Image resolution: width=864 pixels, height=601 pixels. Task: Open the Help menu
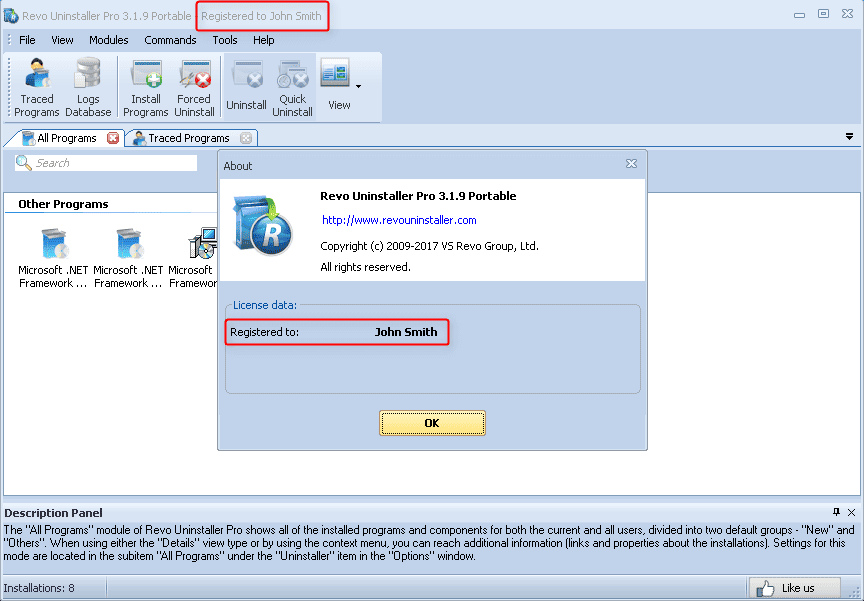point(263,40)
